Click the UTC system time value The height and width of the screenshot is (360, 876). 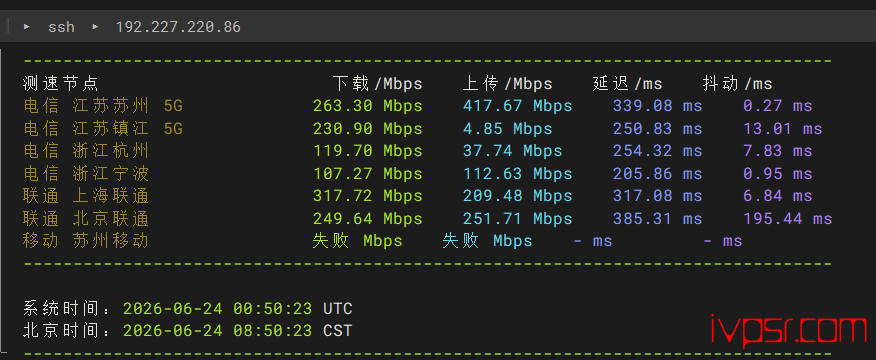[x=237, y=309]
